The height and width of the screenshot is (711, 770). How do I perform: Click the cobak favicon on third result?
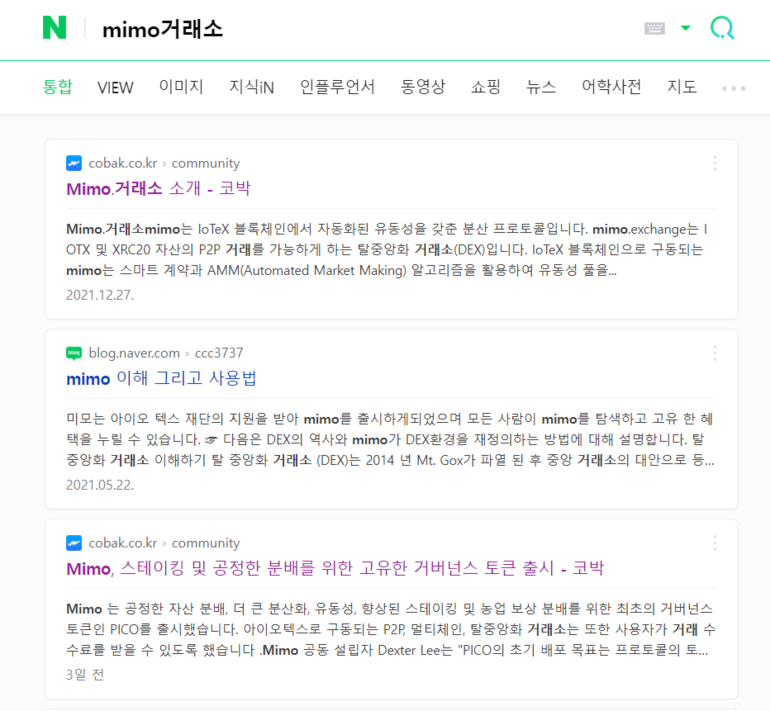point(74,543)
